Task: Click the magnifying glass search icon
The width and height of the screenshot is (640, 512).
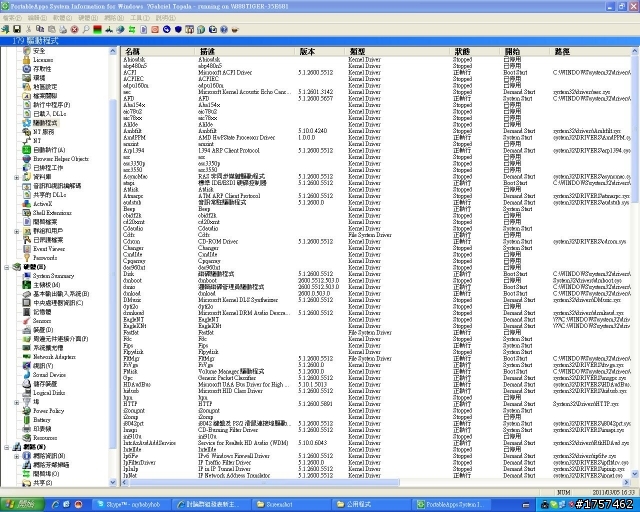Action: pos(86,29)
